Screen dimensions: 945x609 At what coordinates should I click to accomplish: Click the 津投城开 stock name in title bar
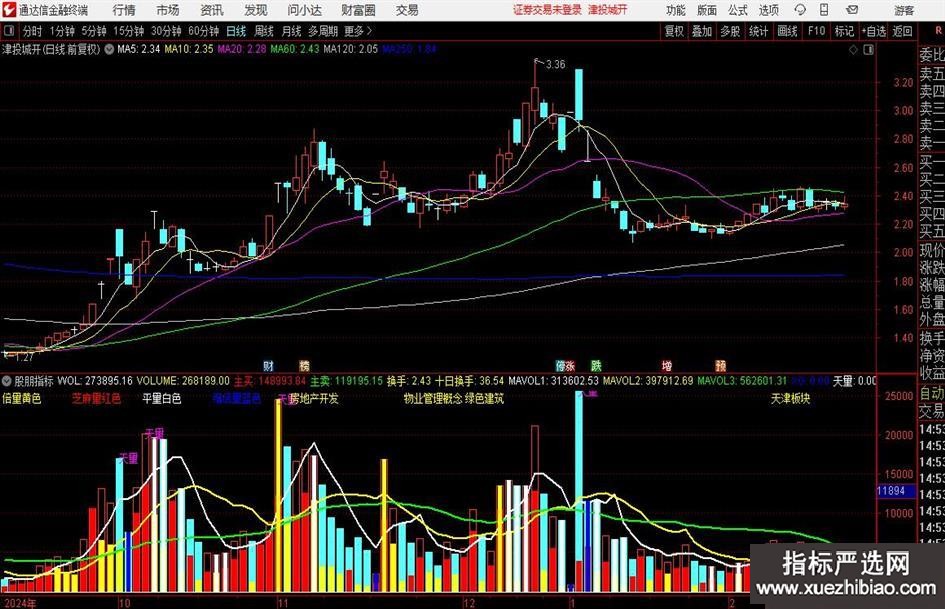click(607, 10)
